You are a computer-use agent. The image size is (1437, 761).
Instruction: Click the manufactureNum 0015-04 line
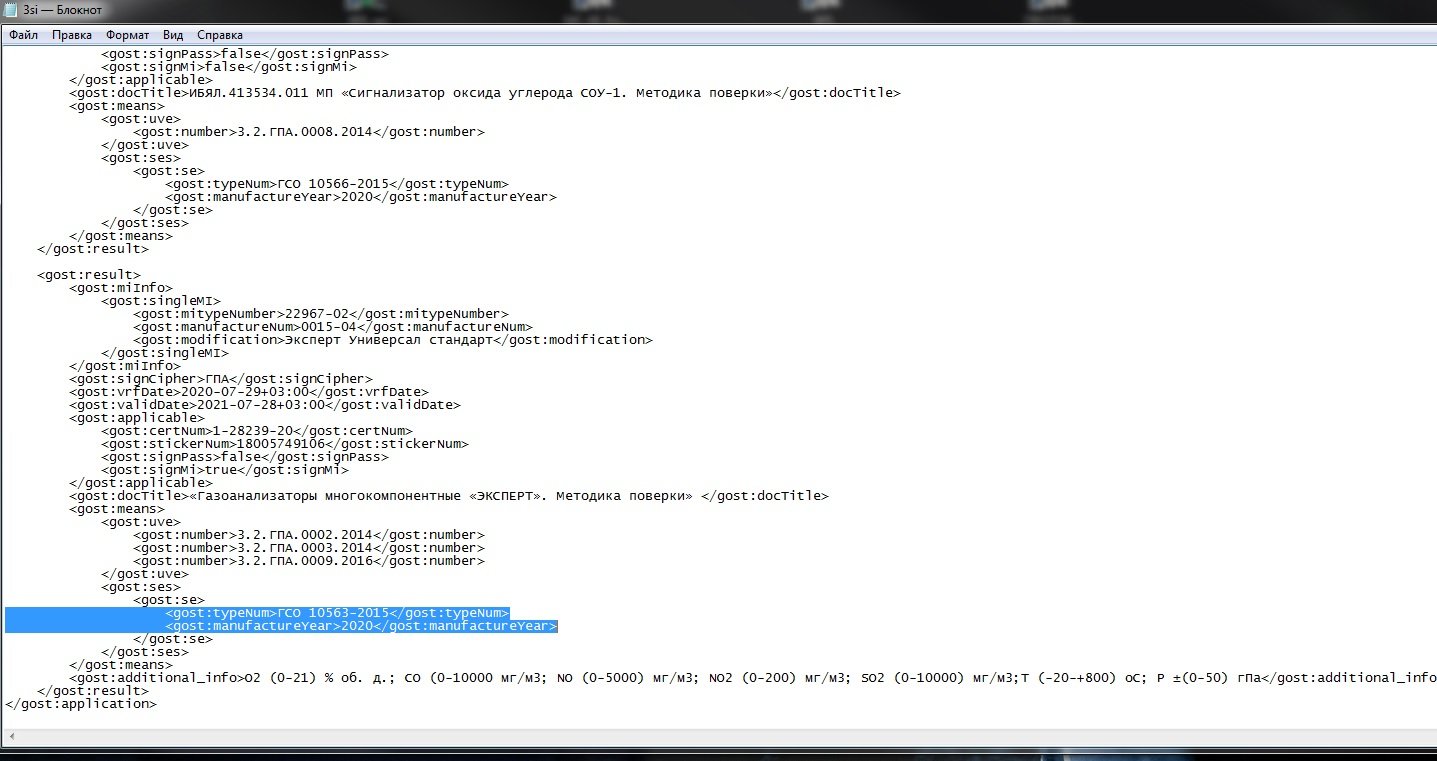coord(332,327)
